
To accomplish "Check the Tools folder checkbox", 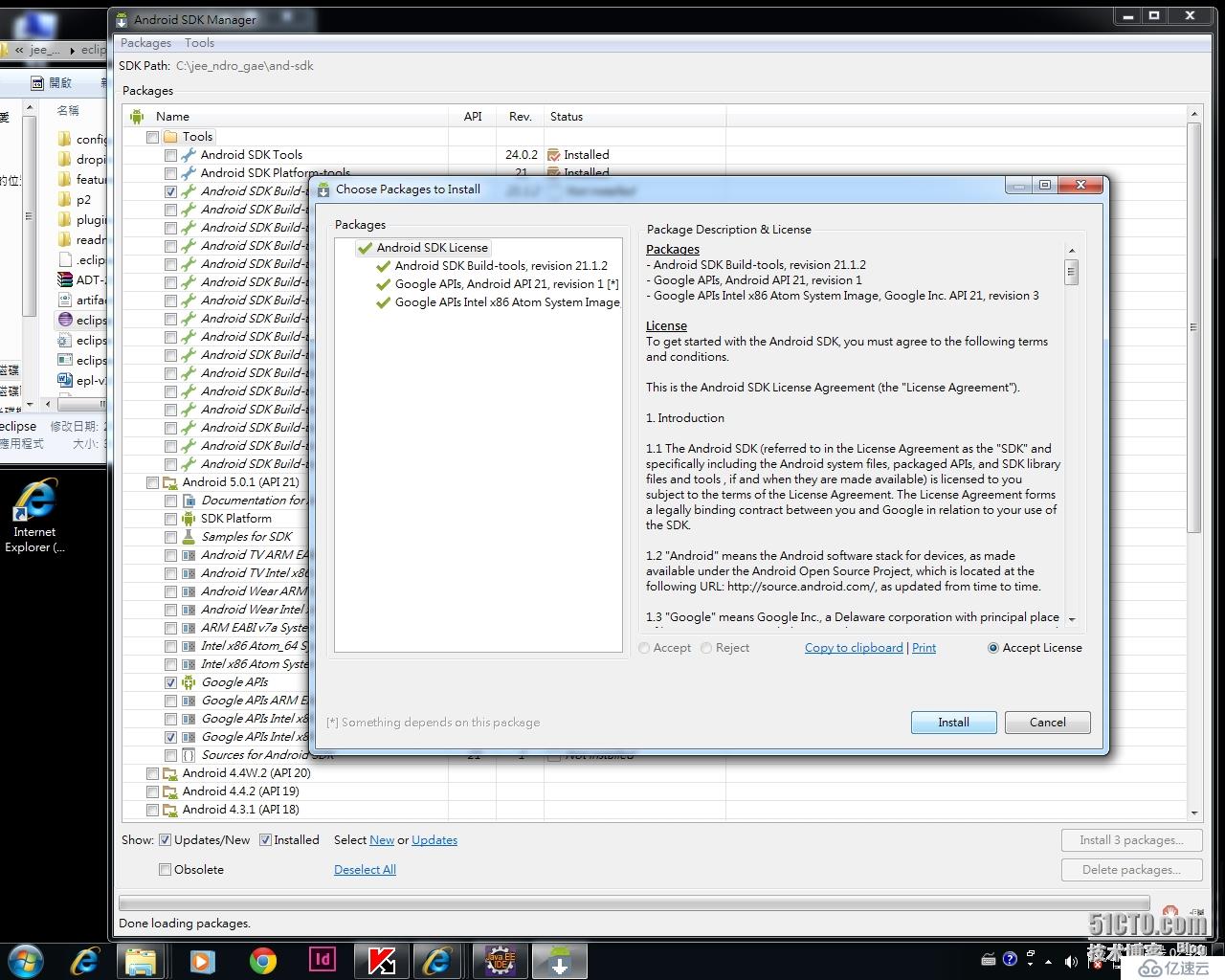I will tap(152, 137).
